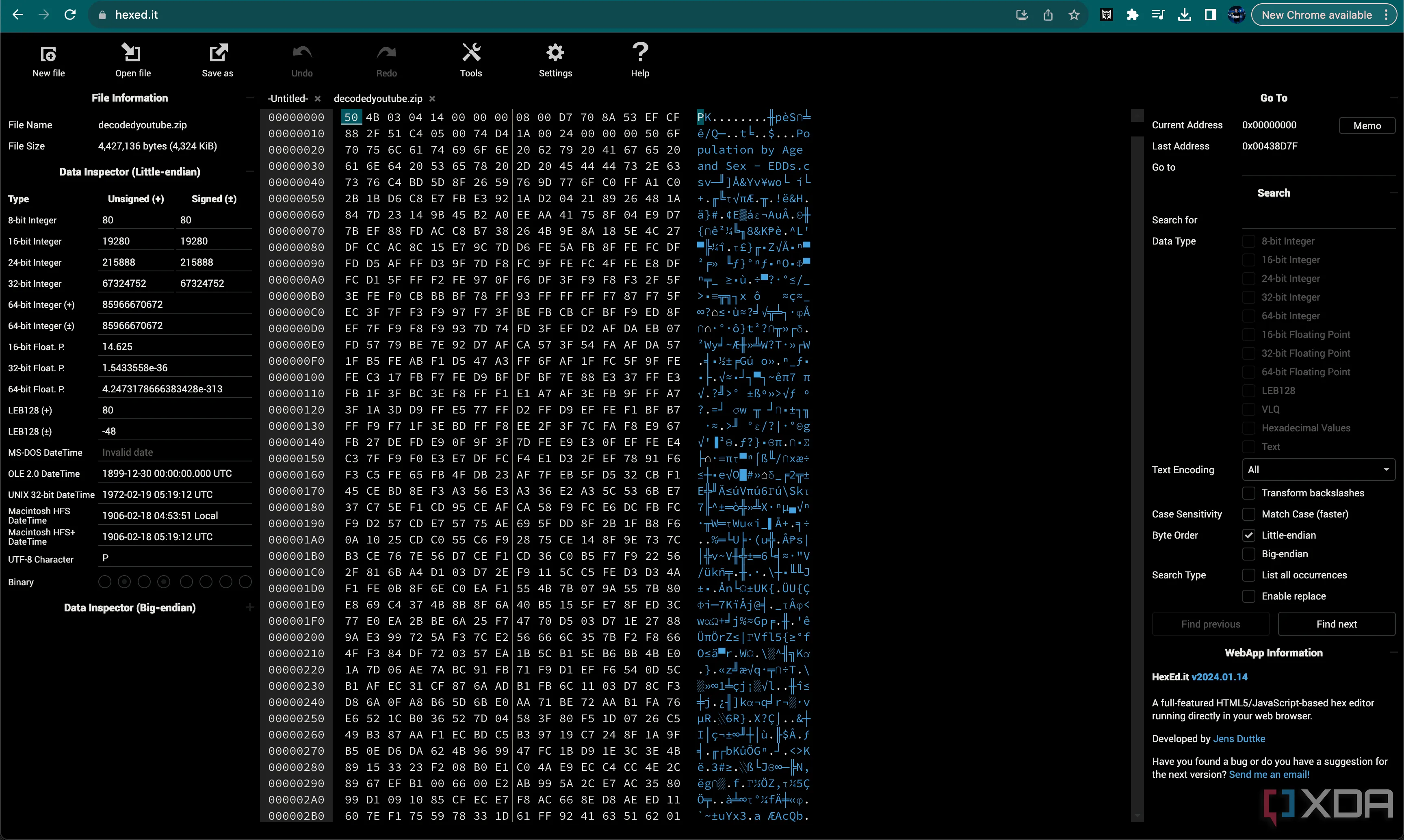Screen dimensions: 1404x840
Task: Open the Settings gear icon
Action: [x=555, y=53]
